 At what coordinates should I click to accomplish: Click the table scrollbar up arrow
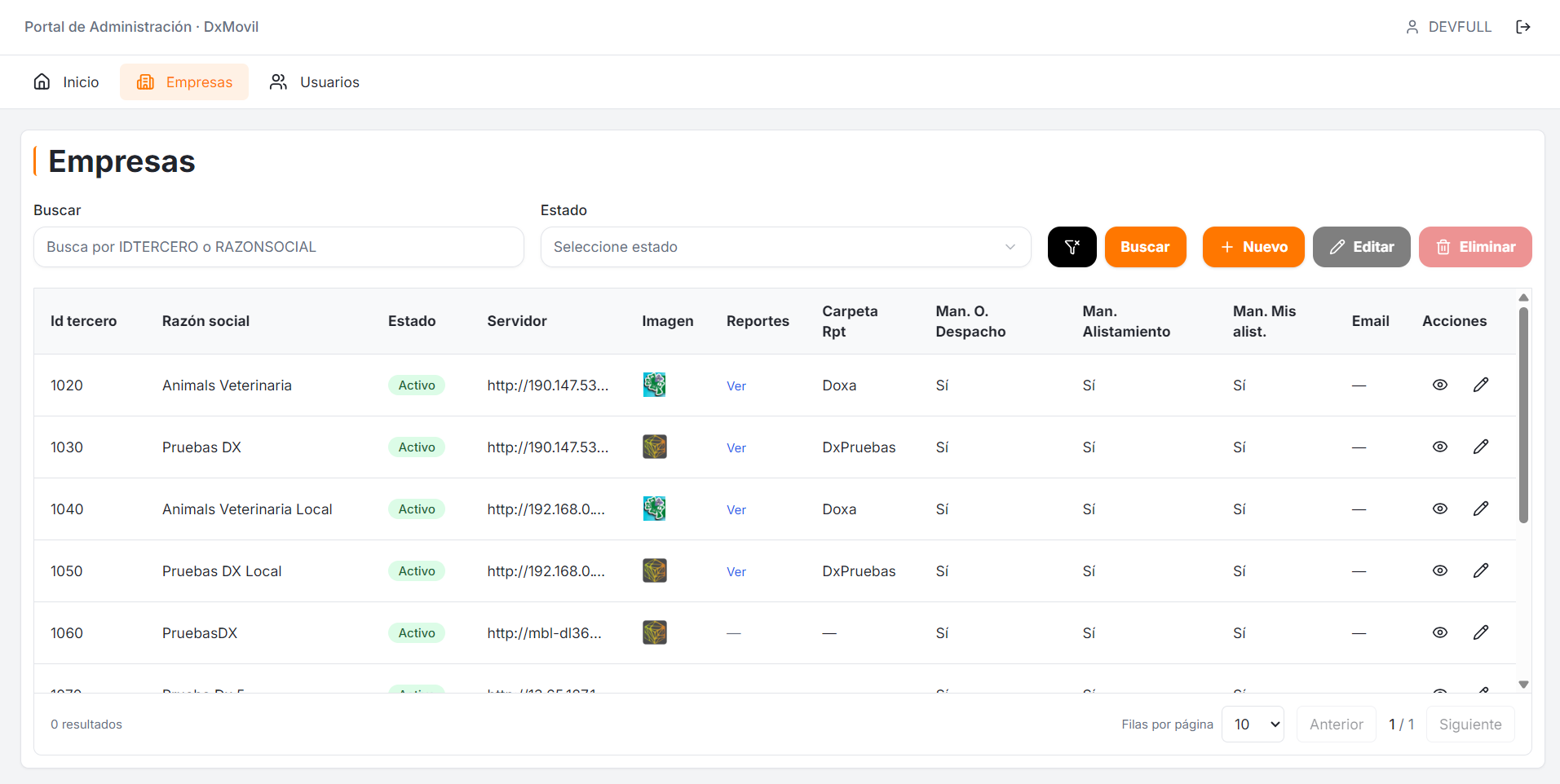pyautogui.click(x=1523, y=297)
